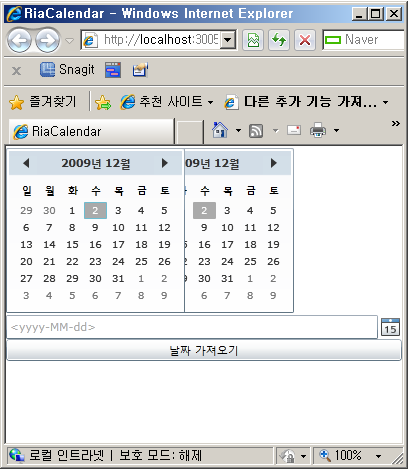Select day 31 in left calendar
Image resolution: width=408 pixels, height=469 pixels.
(x=118, y=279)
